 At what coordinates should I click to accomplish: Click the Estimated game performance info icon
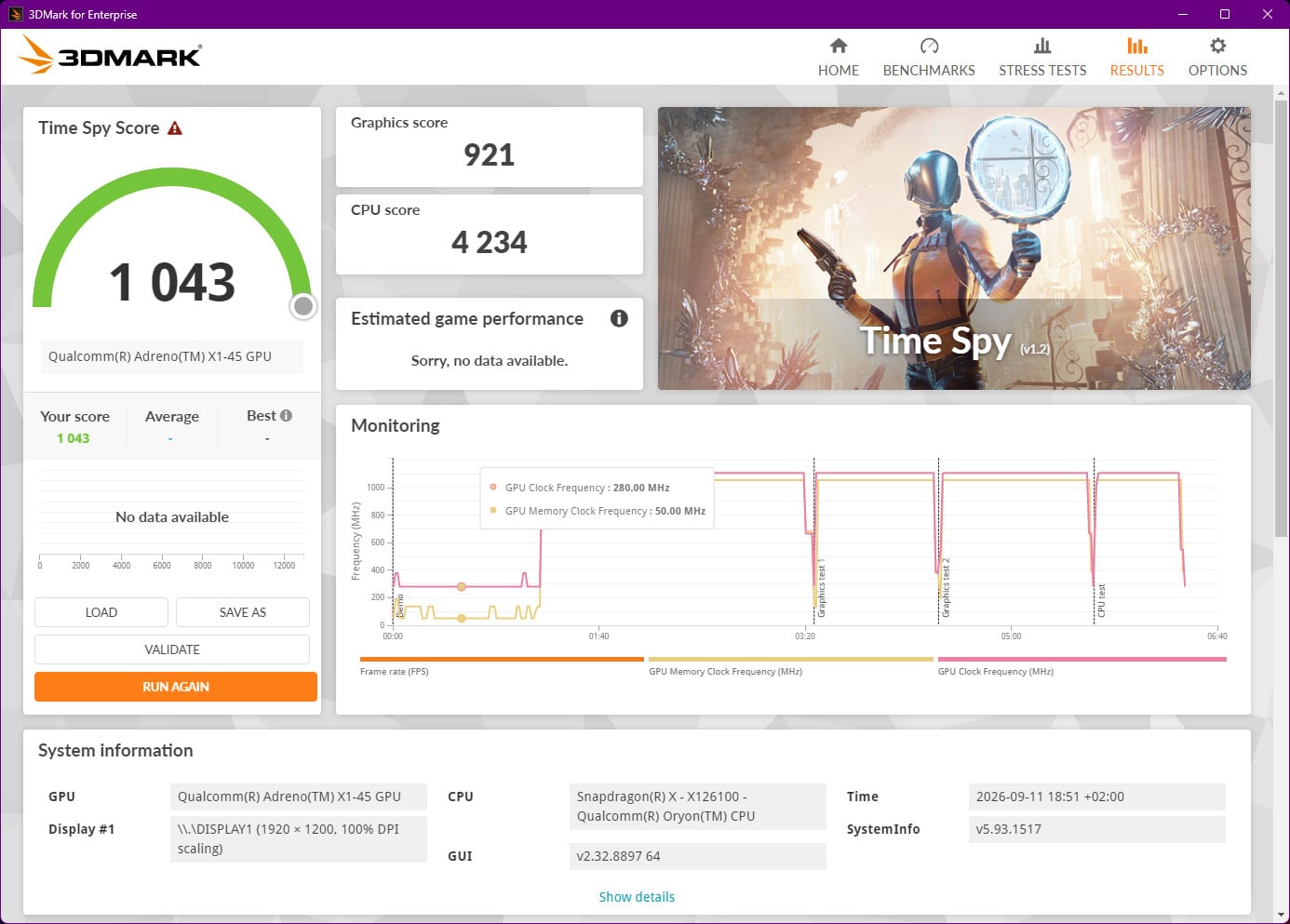(x=619, y=318)
